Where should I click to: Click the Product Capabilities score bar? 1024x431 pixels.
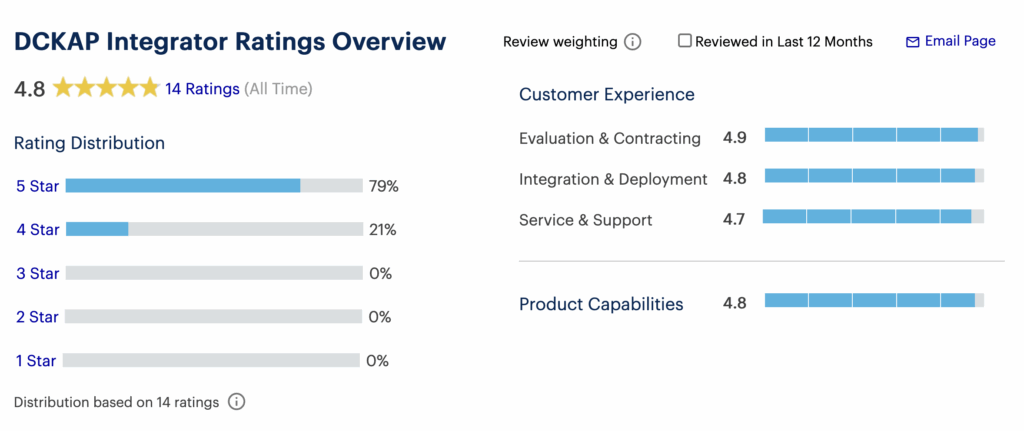(x=874, y=300)
